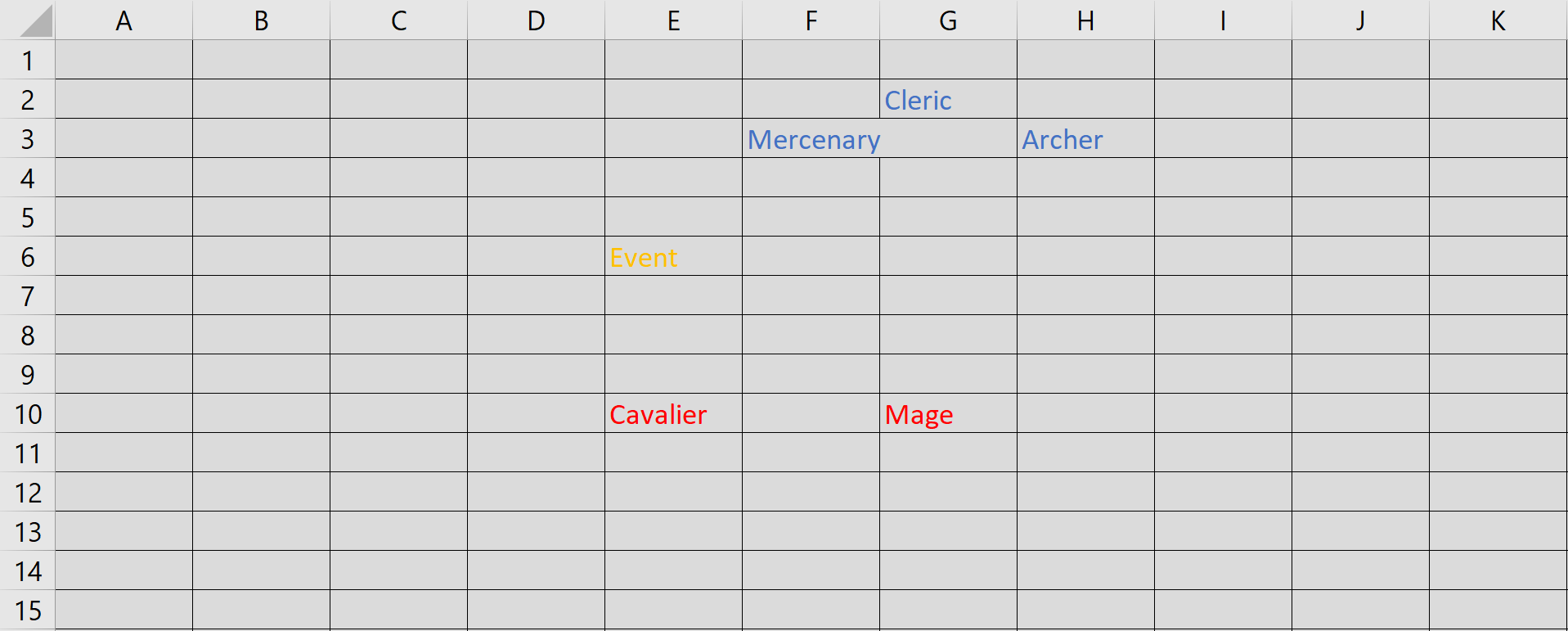Click the row 13 header

click(x=28, y=532)
